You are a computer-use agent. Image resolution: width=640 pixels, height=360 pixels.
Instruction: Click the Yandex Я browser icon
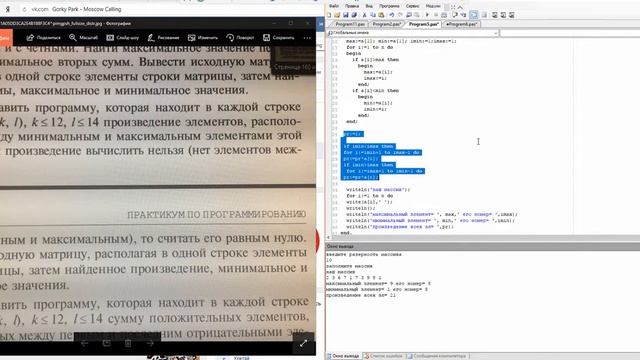(x=7, y=9)
